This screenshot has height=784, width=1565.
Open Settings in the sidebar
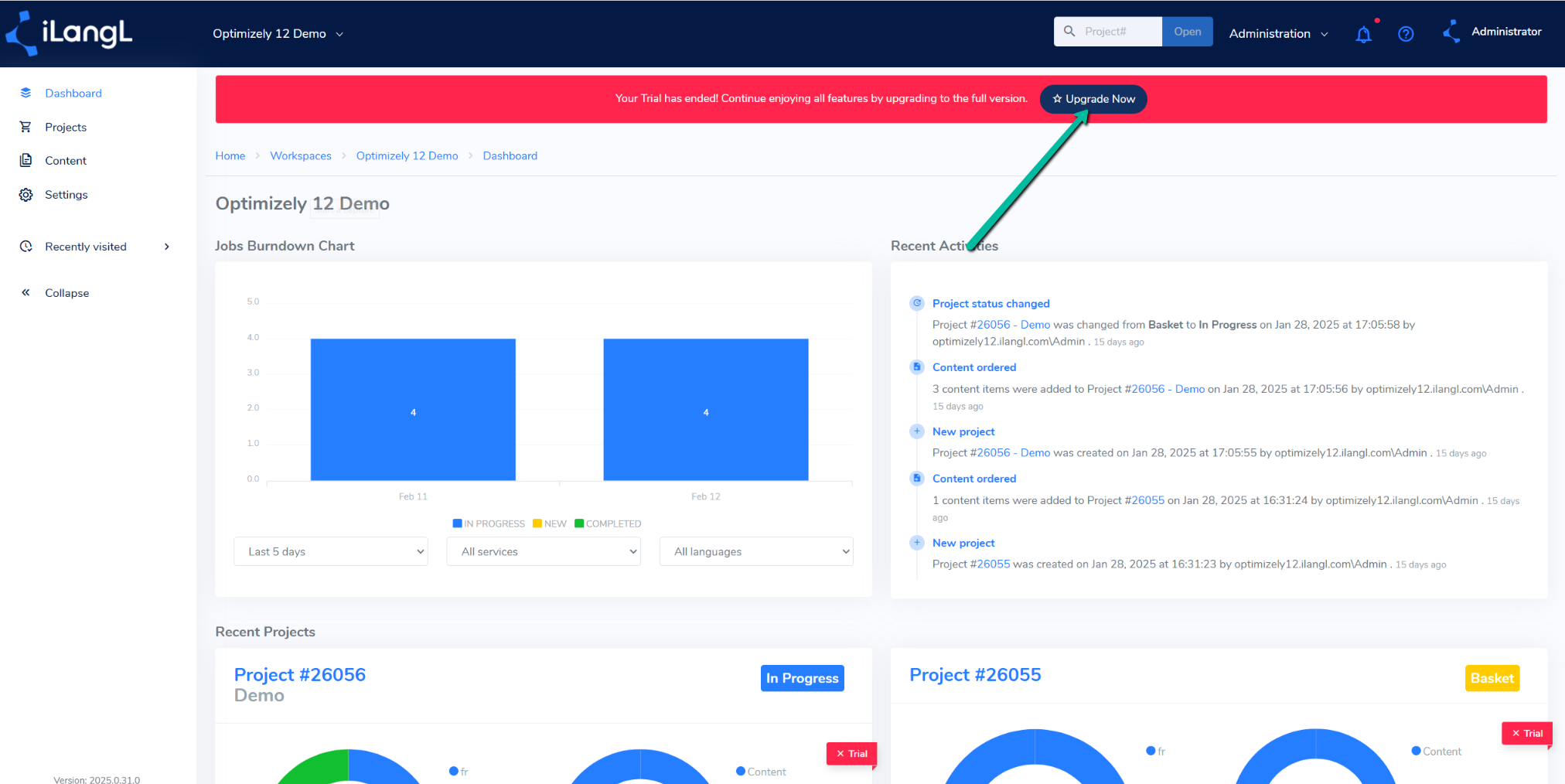tap(66, 194)
